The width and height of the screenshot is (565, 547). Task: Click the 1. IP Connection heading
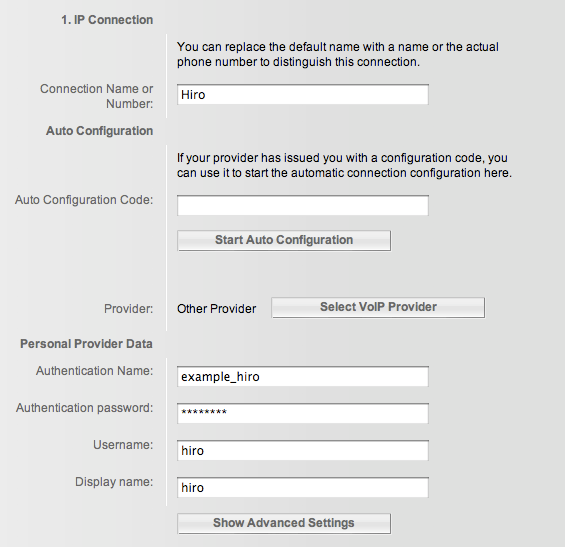click(107, 20)
